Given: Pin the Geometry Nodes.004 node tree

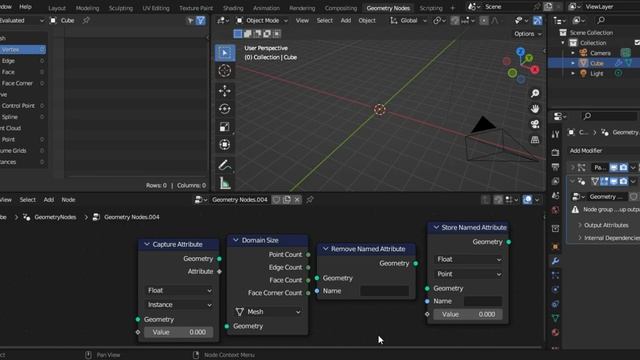Looking at the screenshot, I should [310, 200].
